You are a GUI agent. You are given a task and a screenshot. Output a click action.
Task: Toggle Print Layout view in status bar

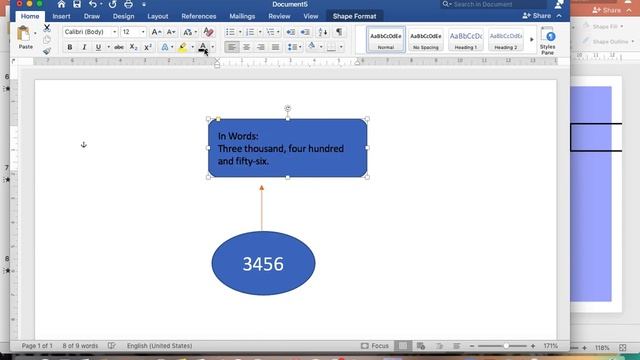click(403, 346)
